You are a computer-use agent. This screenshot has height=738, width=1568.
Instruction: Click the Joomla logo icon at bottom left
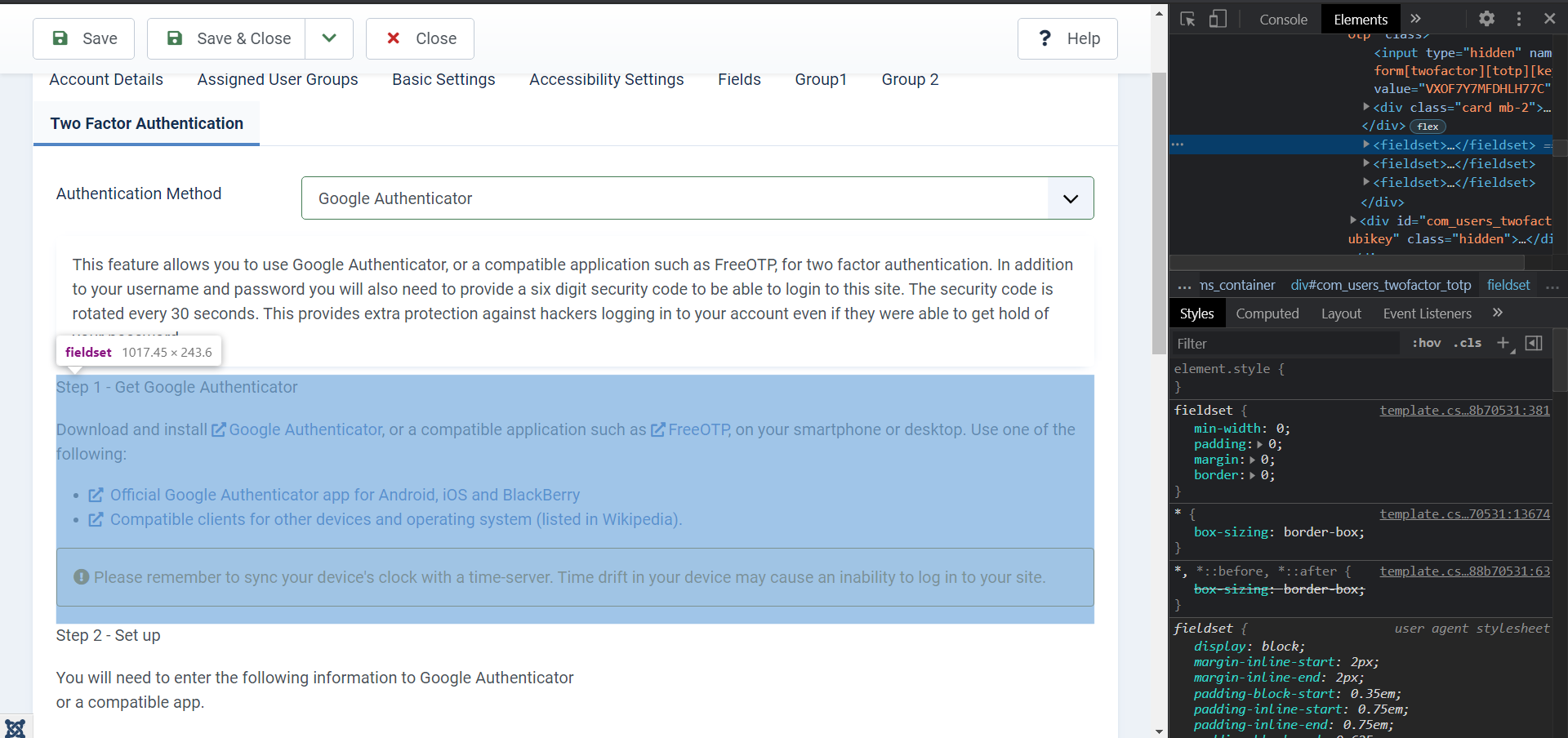coord(15,727)
